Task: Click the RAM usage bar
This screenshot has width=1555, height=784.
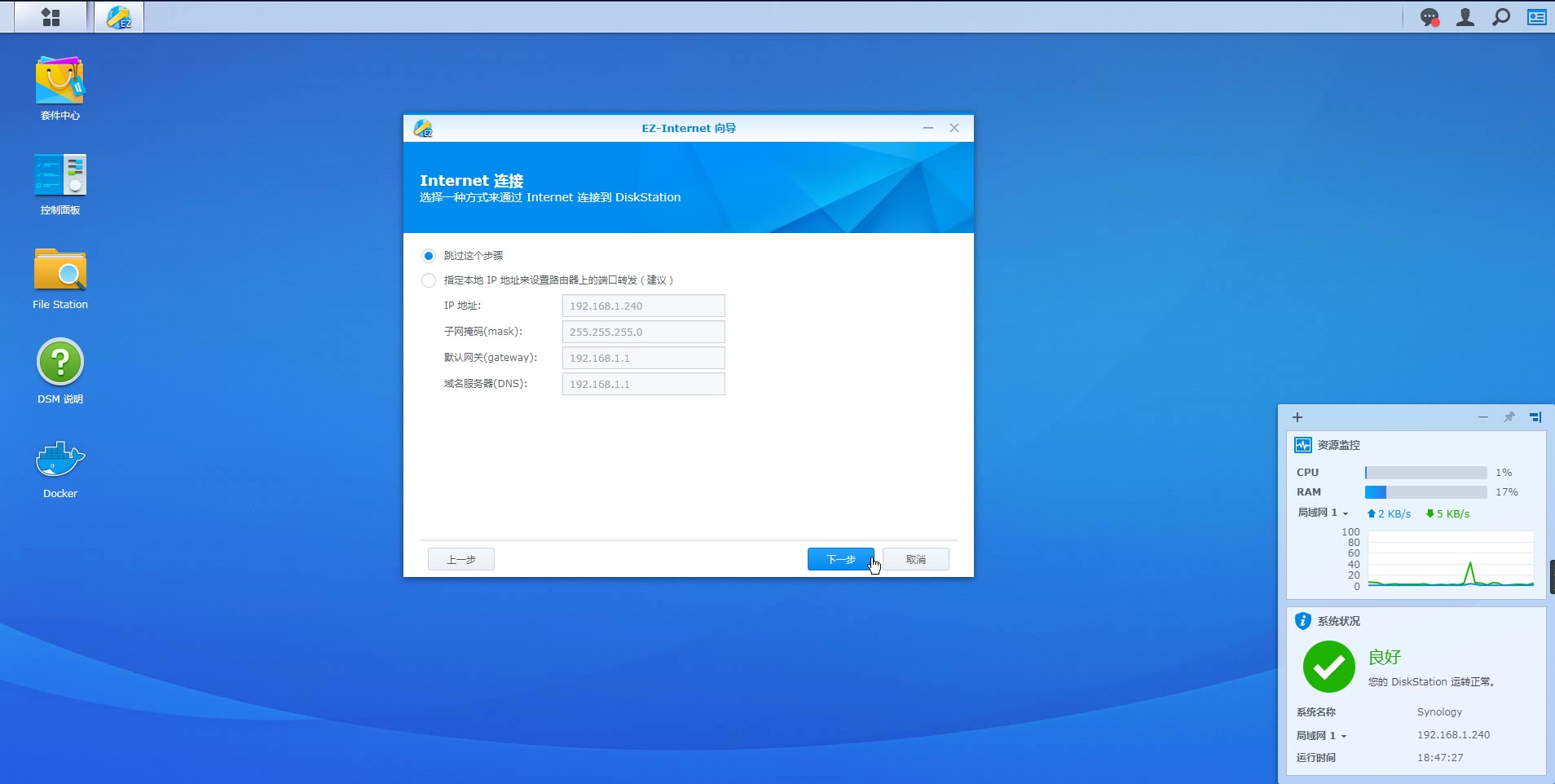Action: pyautogui.click(x=1426, y=492)
